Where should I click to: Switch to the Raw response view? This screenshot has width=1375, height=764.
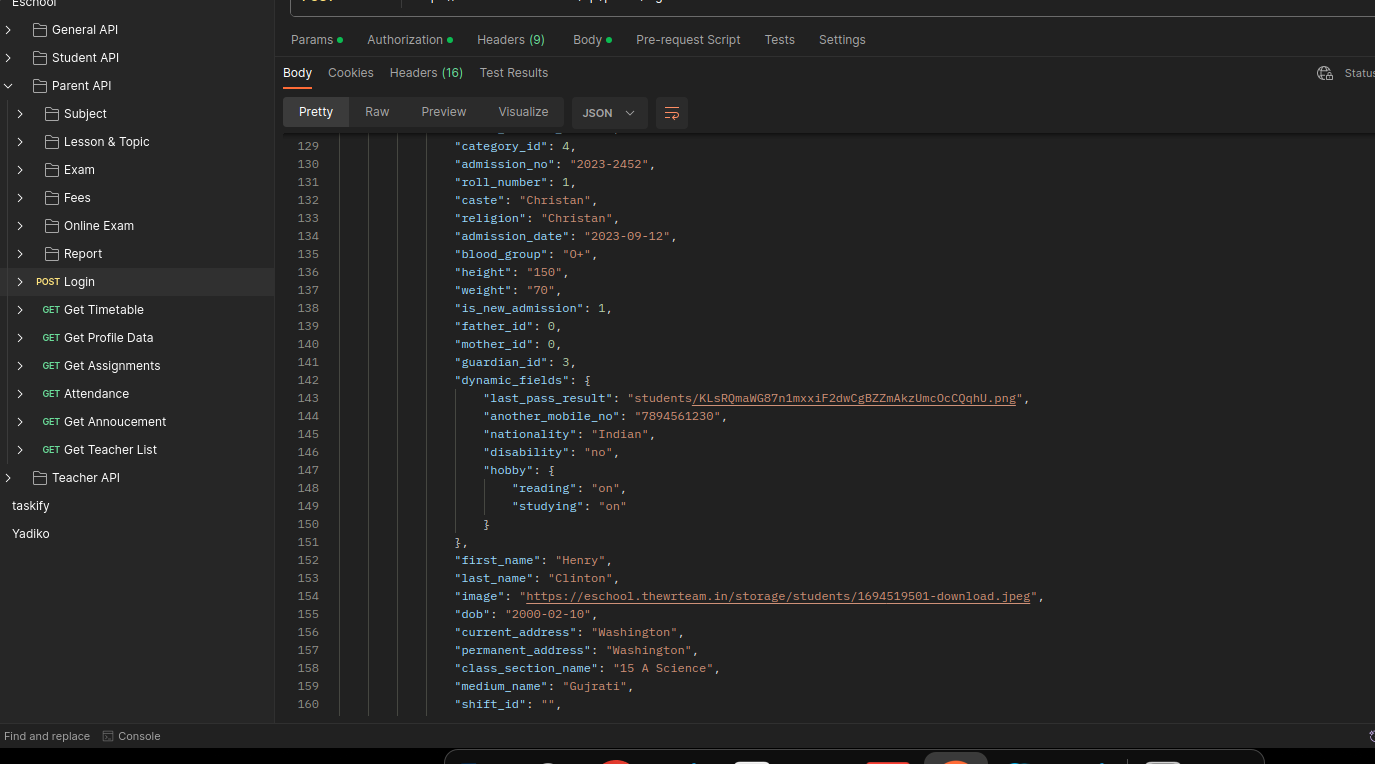(377, 112)
